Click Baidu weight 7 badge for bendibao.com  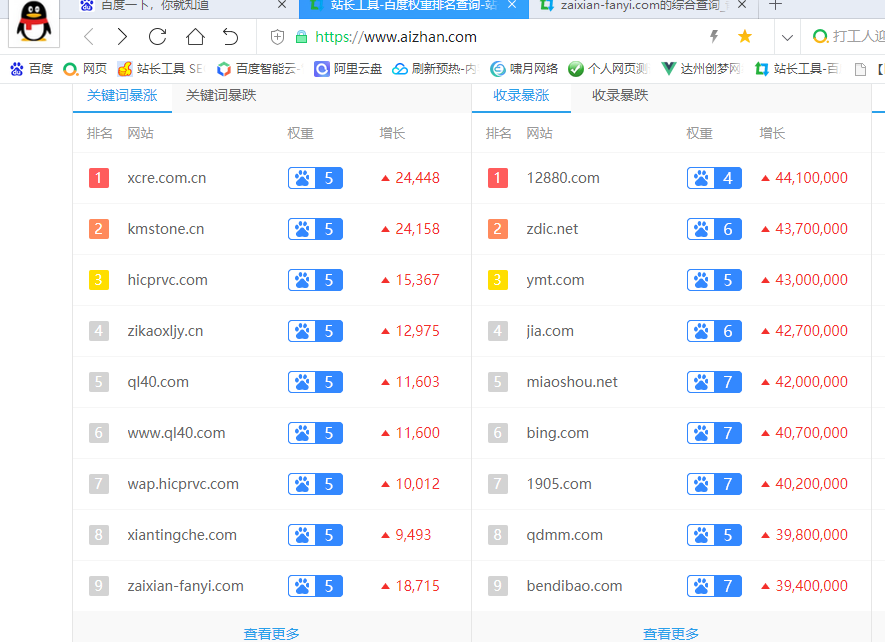pyautogui.click(x=714, y=586)
